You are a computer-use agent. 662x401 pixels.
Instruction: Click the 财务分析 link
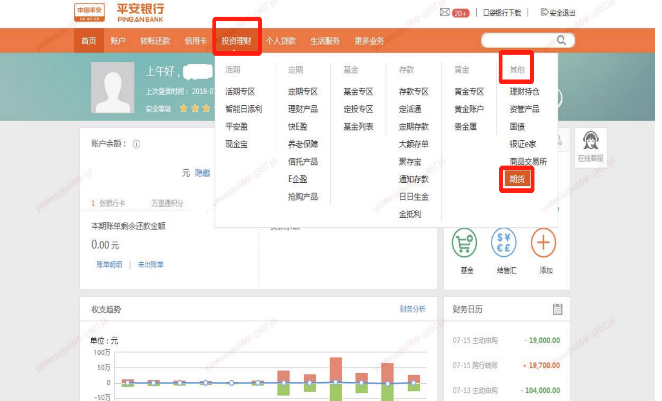(x=412, y=309)
